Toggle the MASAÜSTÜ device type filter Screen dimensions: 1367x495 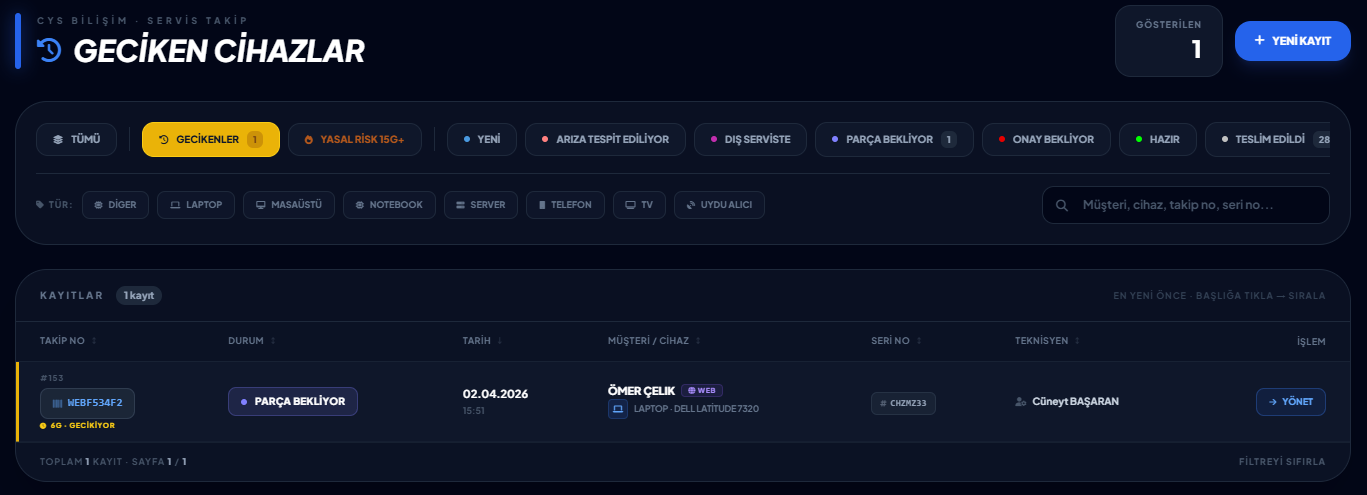[289, 204]
